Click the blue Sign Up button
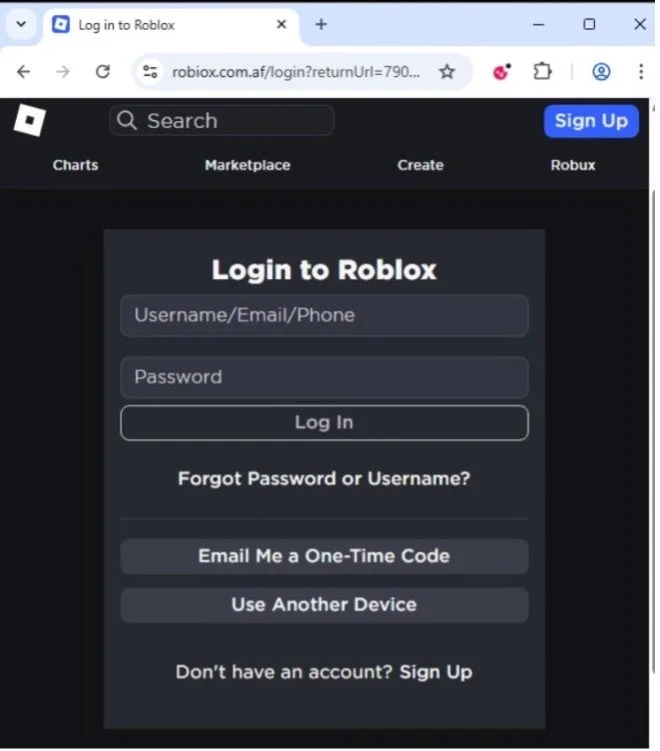 click(x=591, y=121)
